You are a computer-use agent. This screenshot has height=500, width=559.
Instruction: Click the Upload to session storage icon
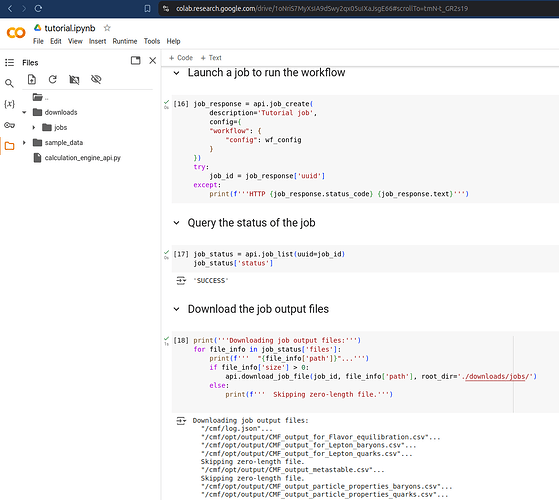click(32, 79)
